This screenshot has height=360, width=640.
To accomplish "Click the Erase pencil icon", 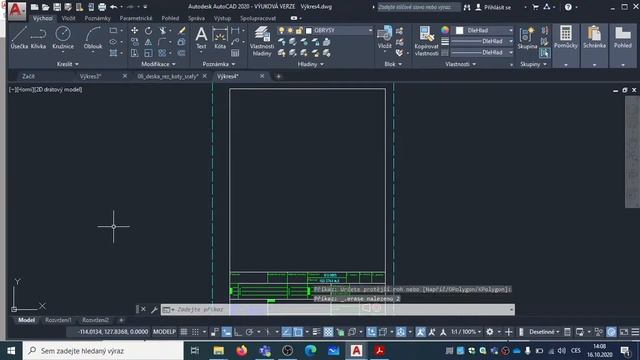I will click(x=182, y=31).
